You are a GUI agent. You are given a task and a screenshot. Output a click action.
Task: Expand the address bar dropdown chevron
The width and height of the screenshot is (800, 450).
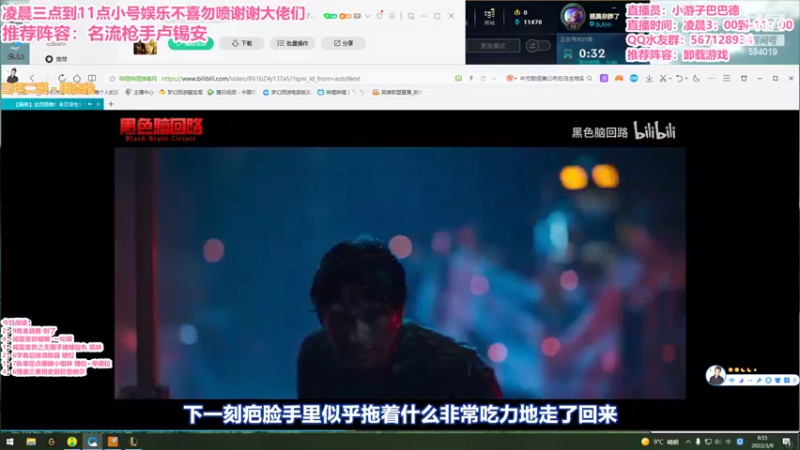pyautogui.click(x=494, y=79)
